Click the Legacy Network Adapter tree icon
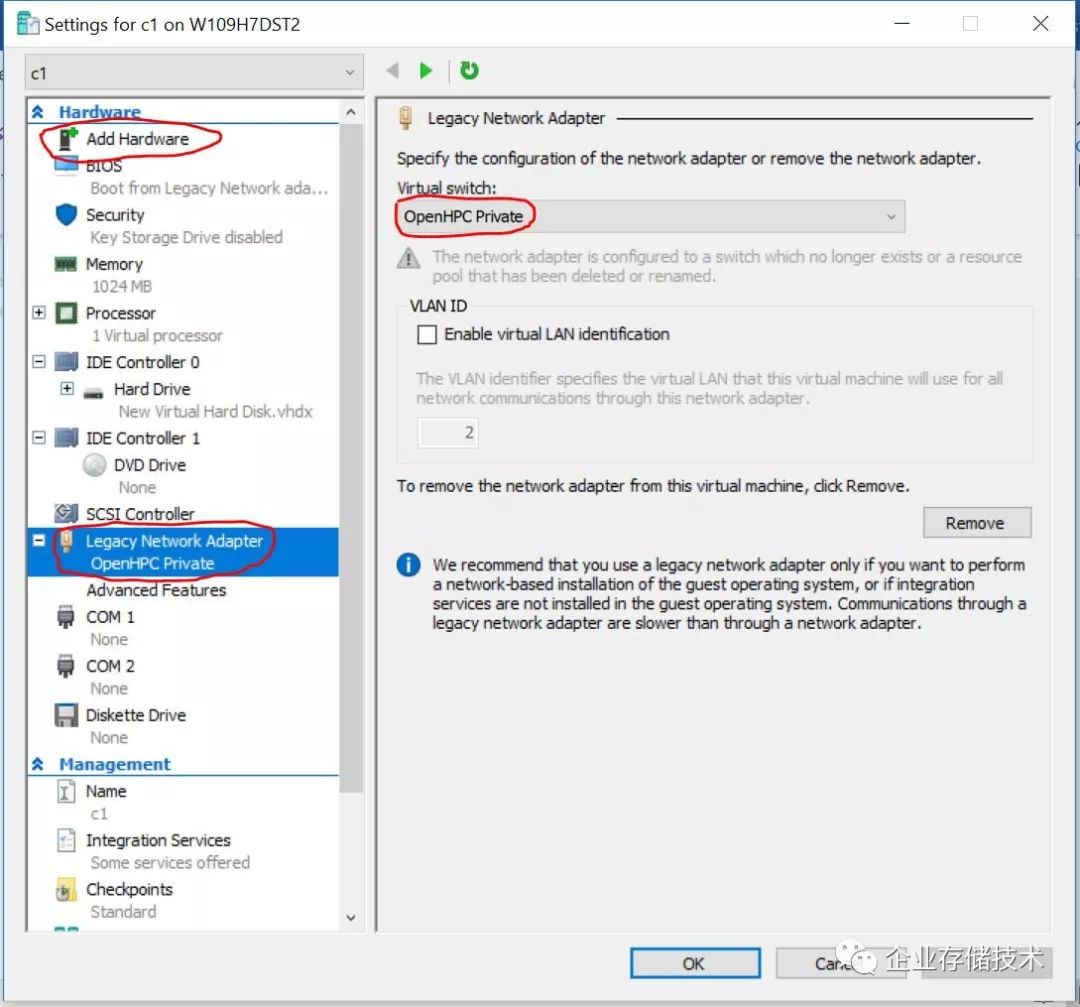Screen dimensions: 1080x1007 pos(66,541)
